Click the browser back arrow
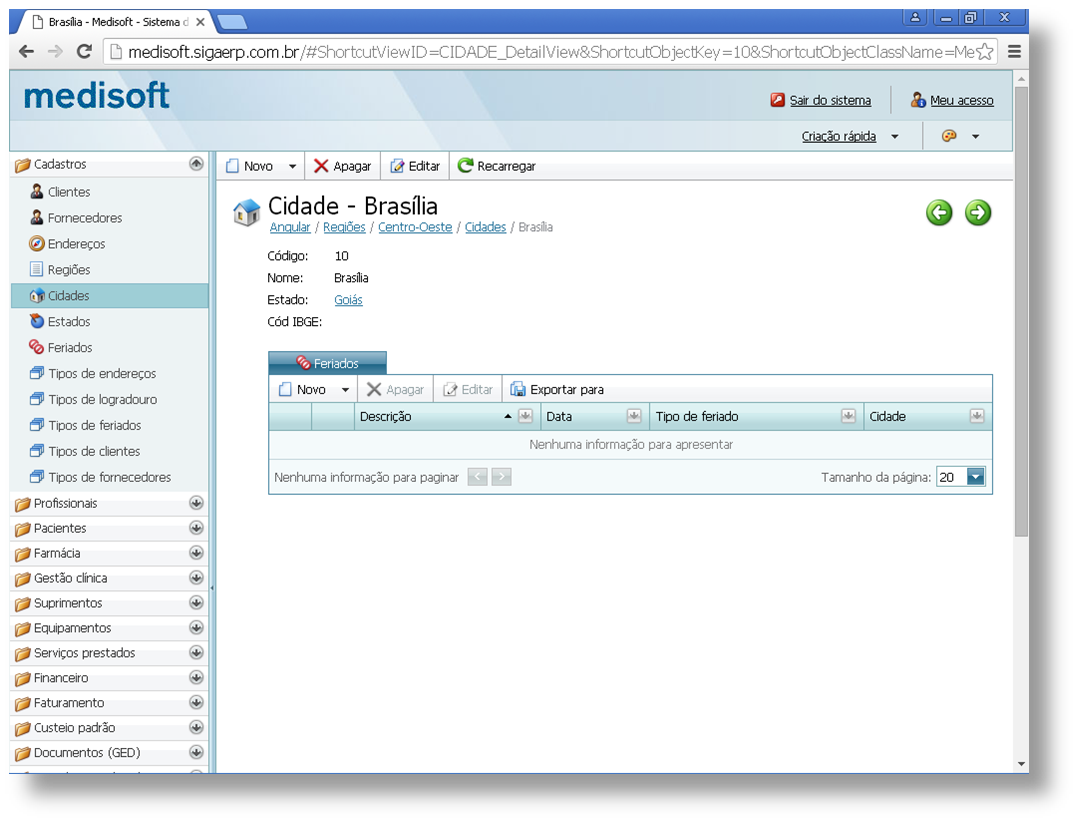Viewport: 1078px width, 823px height. point(26,52)
